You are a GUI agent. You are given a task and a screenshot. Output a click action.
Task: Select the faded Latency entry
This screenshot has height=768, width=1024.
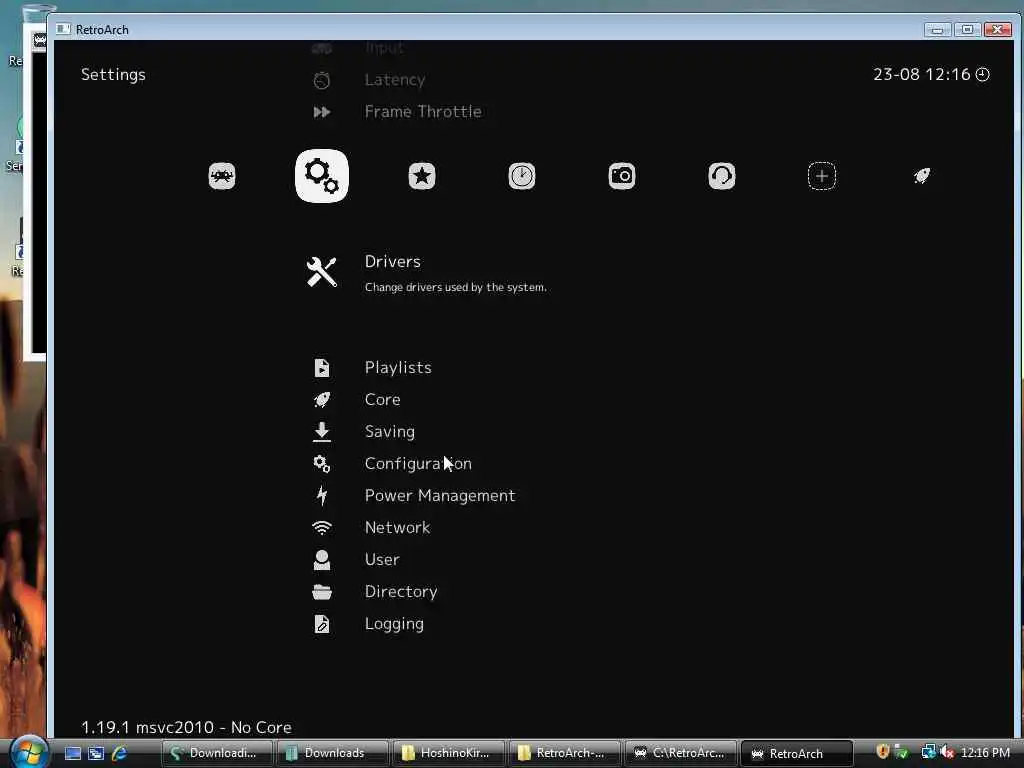point(395,80)
